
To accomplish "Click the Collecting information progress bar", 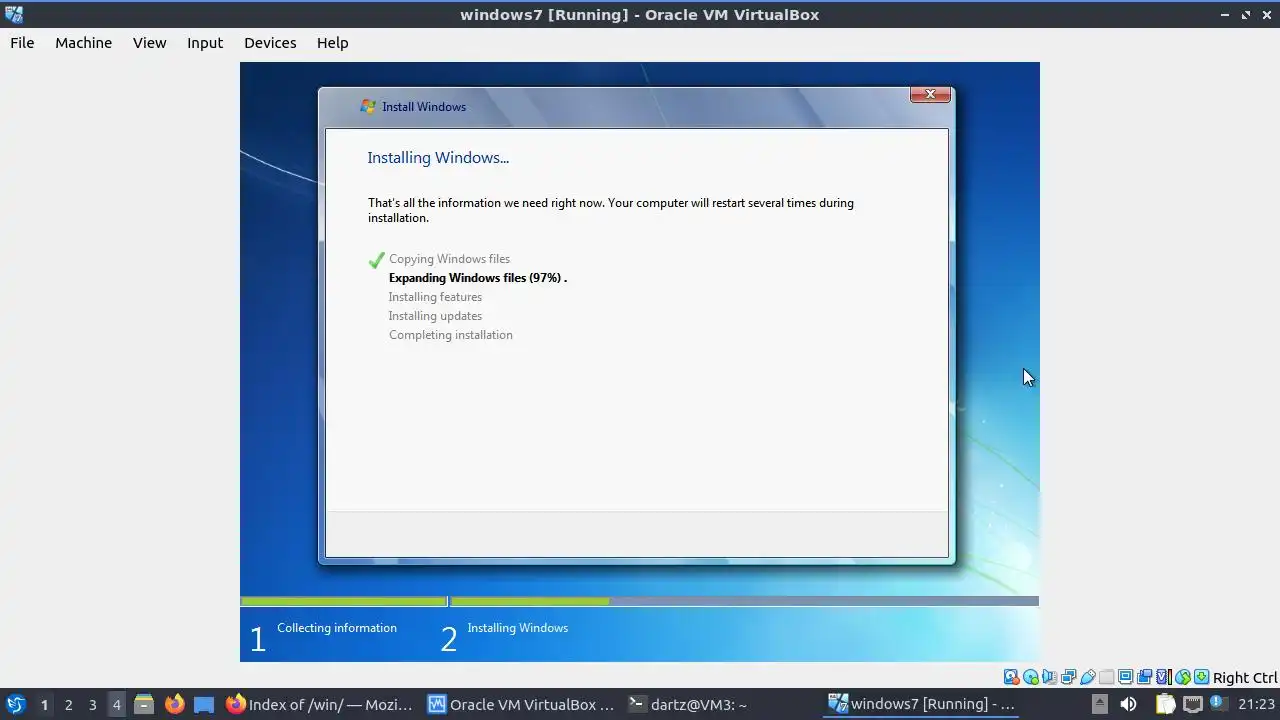I will tap(343, 601).
